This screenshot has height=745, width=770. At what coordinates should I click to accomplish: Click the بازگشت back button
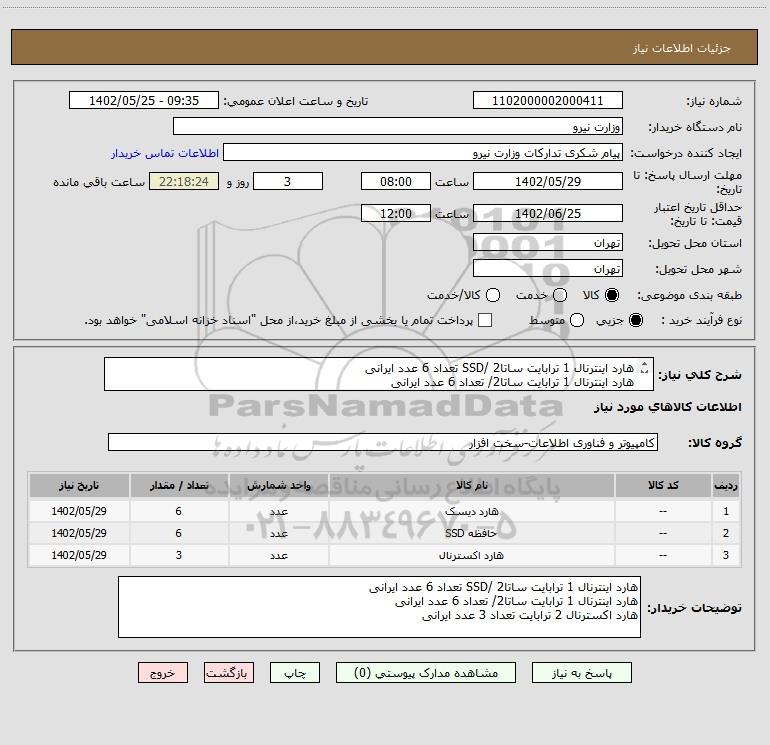229,672
